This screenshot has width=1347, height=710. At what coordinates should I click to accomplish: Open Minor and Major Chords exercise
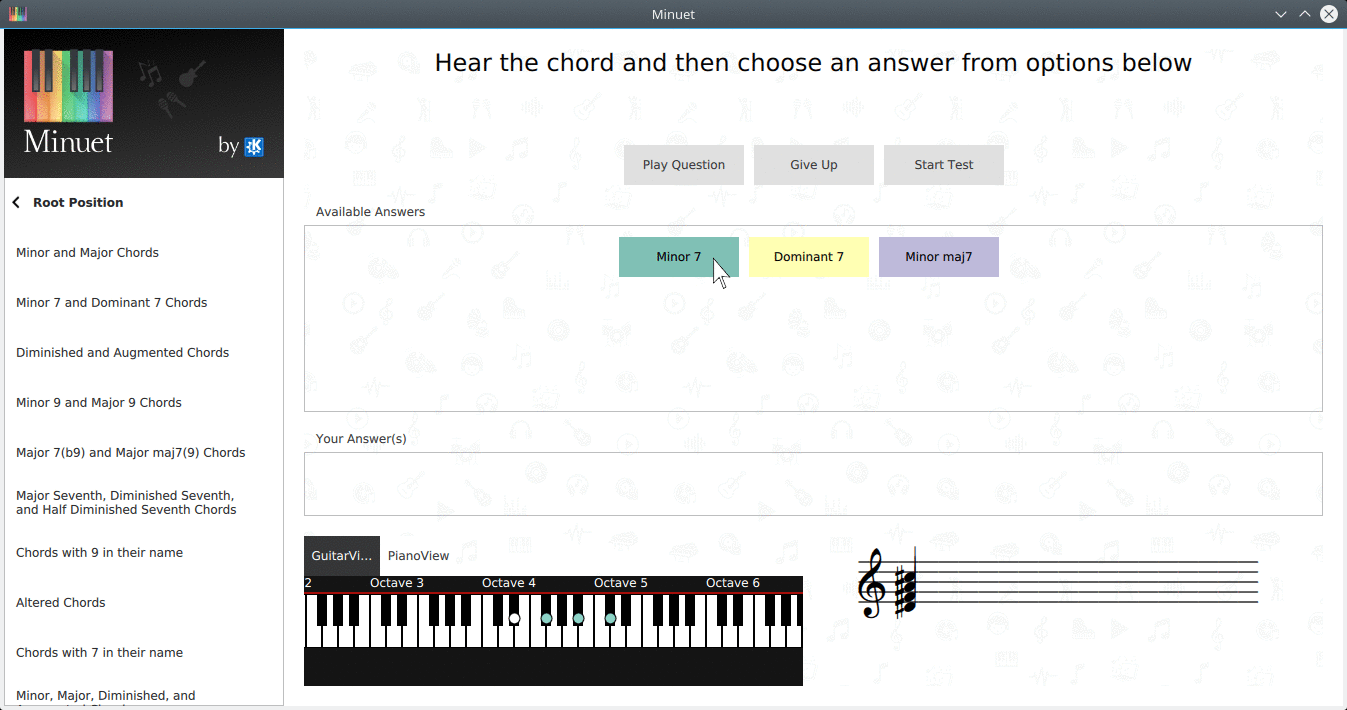coord(87,253)
